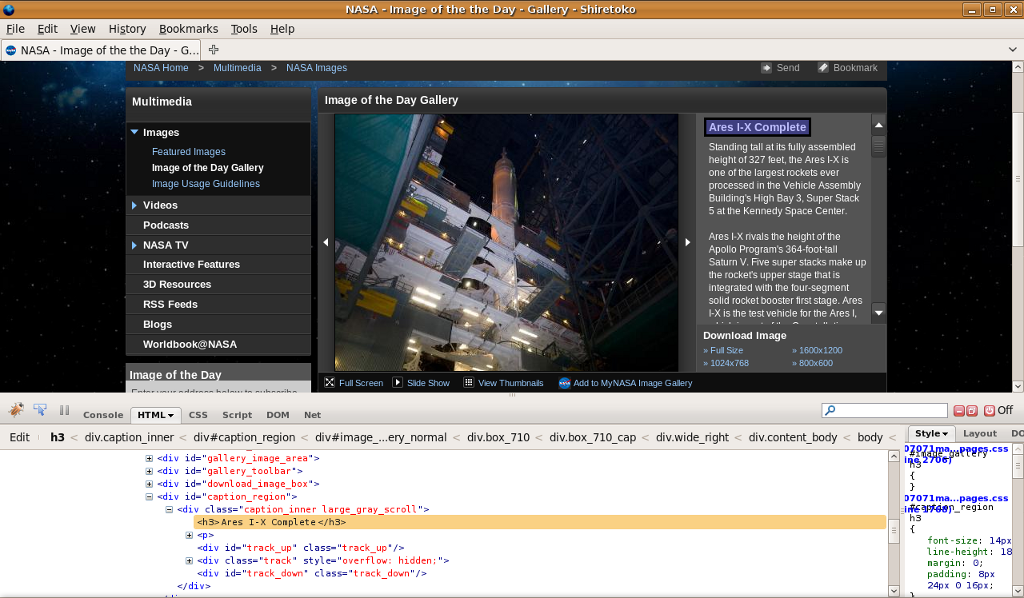
Task: Switch to the Layout side panel tab
Action: tap(980, 433)
